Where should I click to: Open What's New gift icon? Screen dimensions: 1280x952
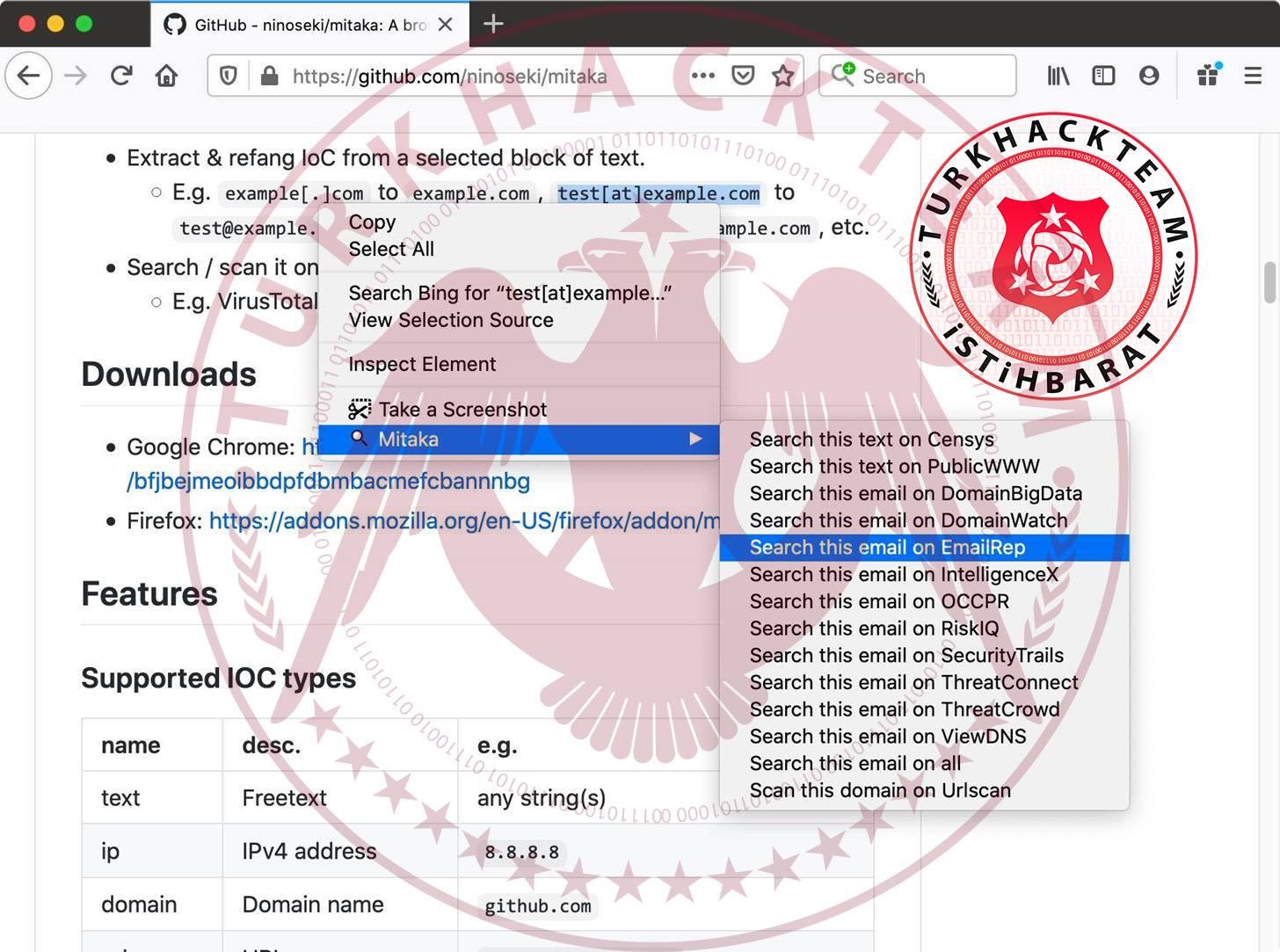pyautogui.click(x=1210, y=75)
